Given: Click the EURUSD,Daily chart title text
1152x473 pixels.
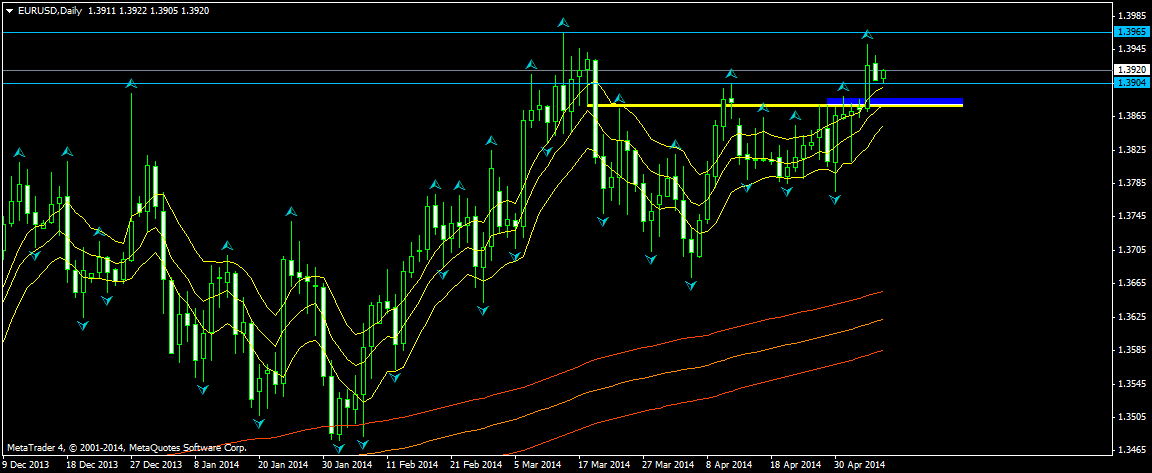Looking at the screenshot, I should [49, 12].
